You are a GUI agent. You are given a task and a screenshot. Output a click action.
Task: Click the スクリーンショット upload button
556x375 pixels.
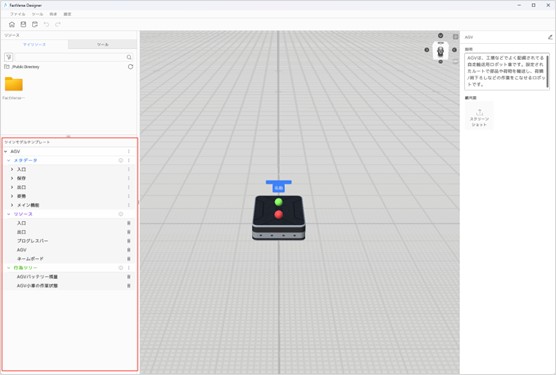tap(479, 116)
